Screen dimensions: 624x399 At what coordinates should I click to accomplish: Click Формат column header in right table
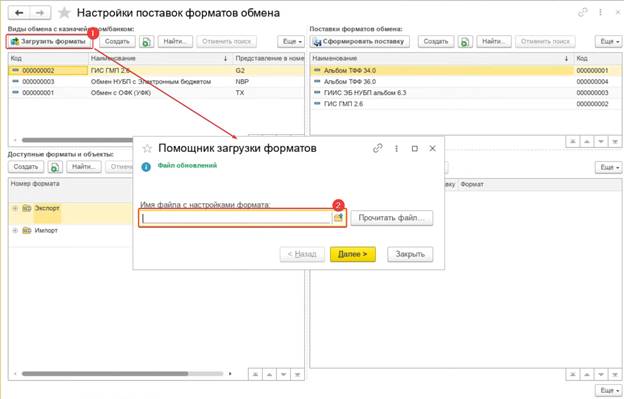coord(539,185)
